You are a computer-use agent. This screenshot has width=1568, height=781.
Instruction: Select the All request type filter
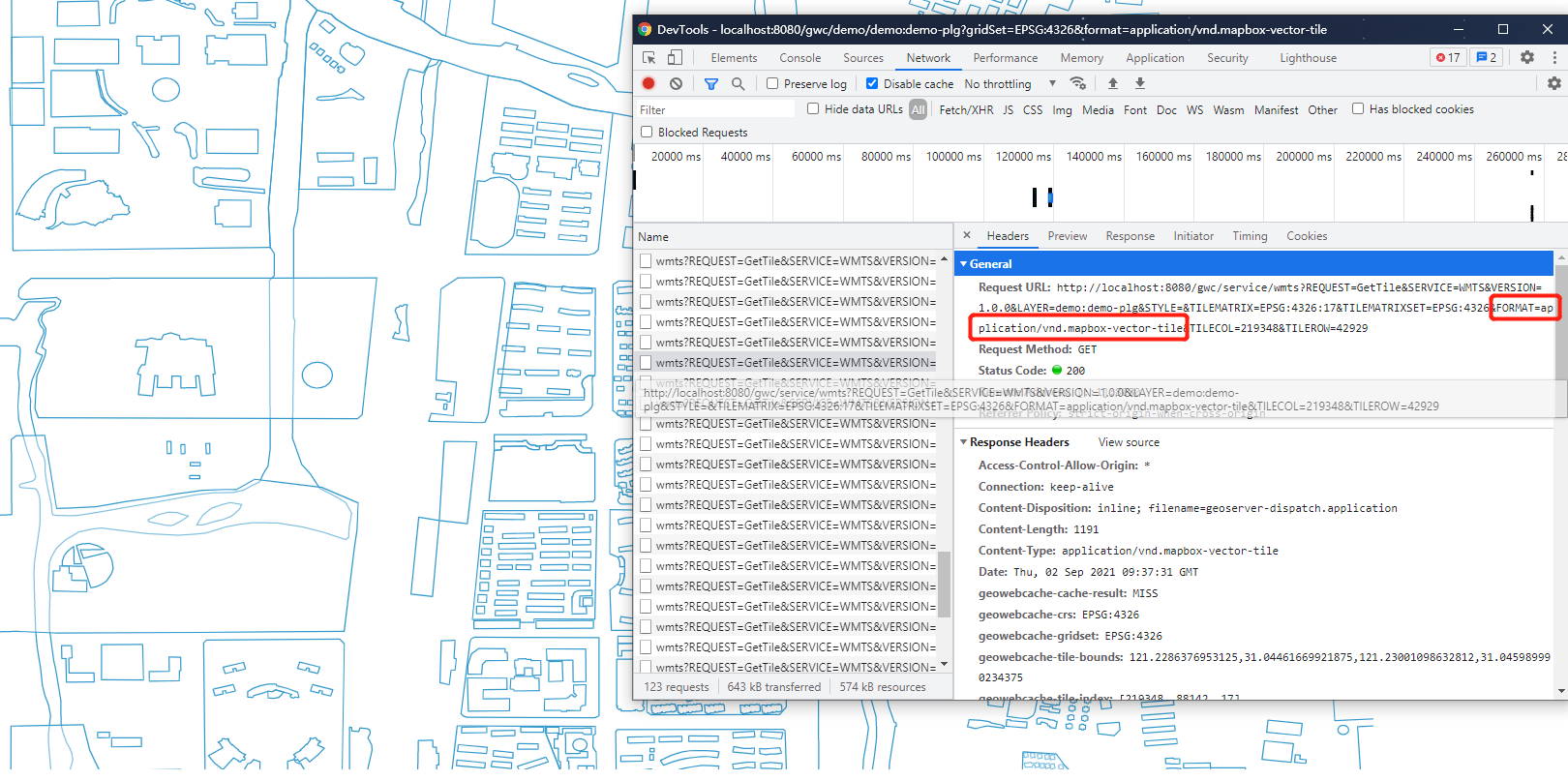[x=919, y=110]
